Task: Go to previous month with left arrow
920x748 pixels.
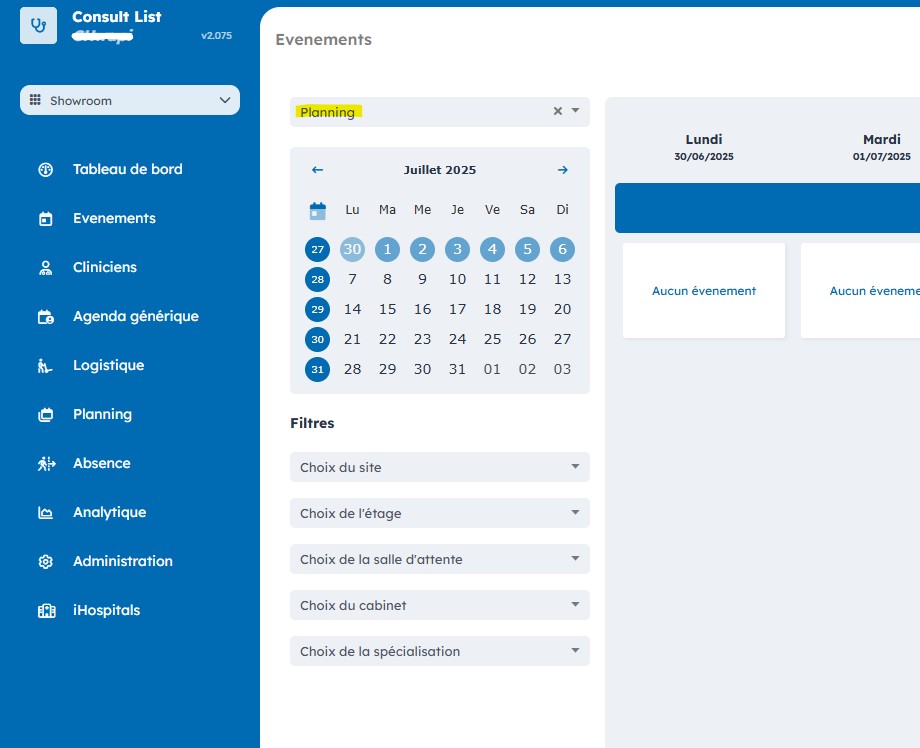Action: click(x=317, y=170)
